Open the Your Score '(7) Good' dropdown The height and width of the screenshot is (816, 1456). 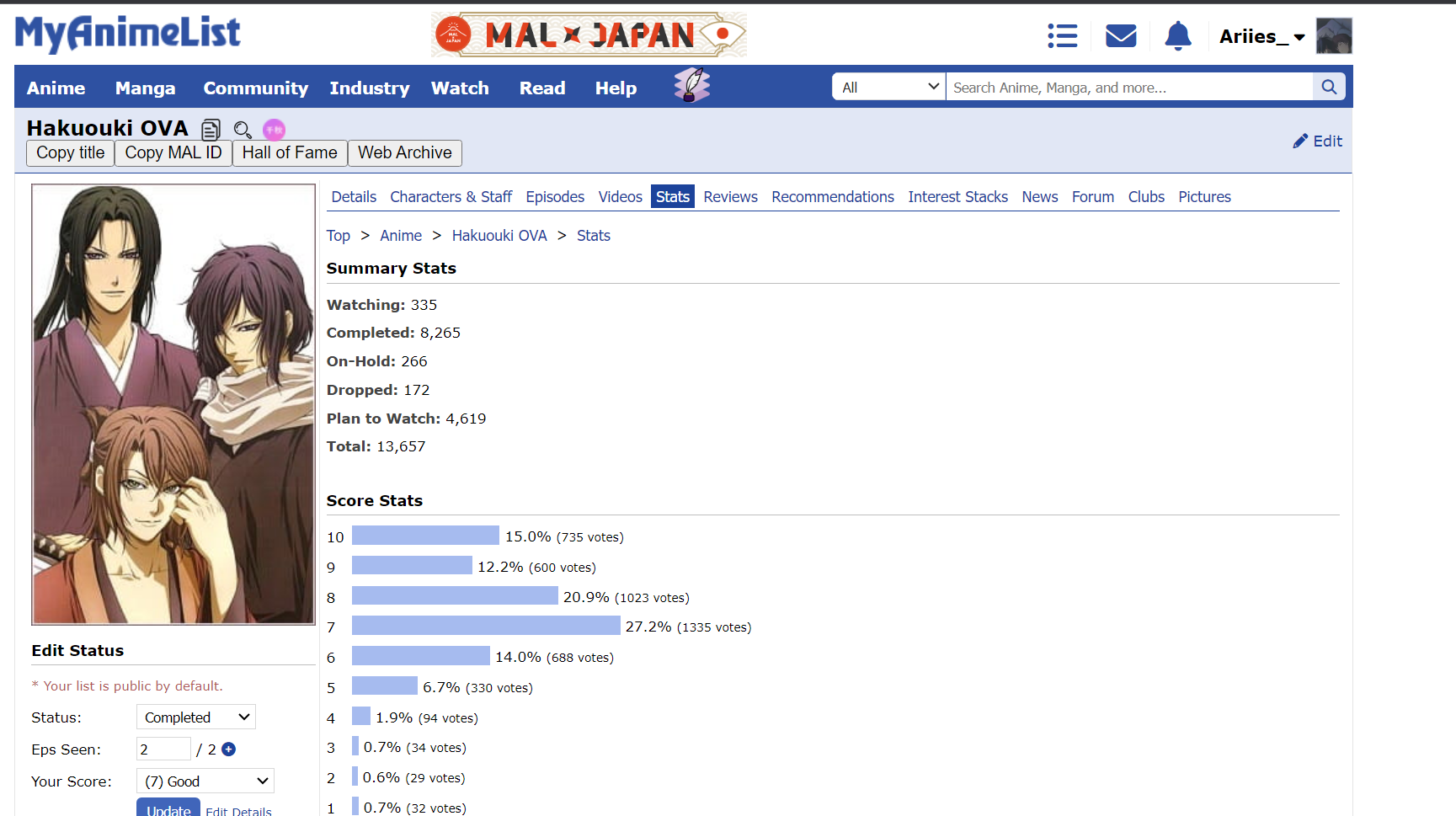click(x=205, y=781)
